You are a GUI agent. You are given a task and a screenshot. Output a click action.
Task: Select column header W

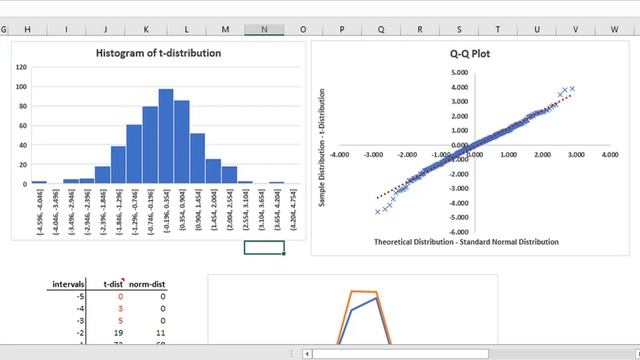(x=614, y=29)
